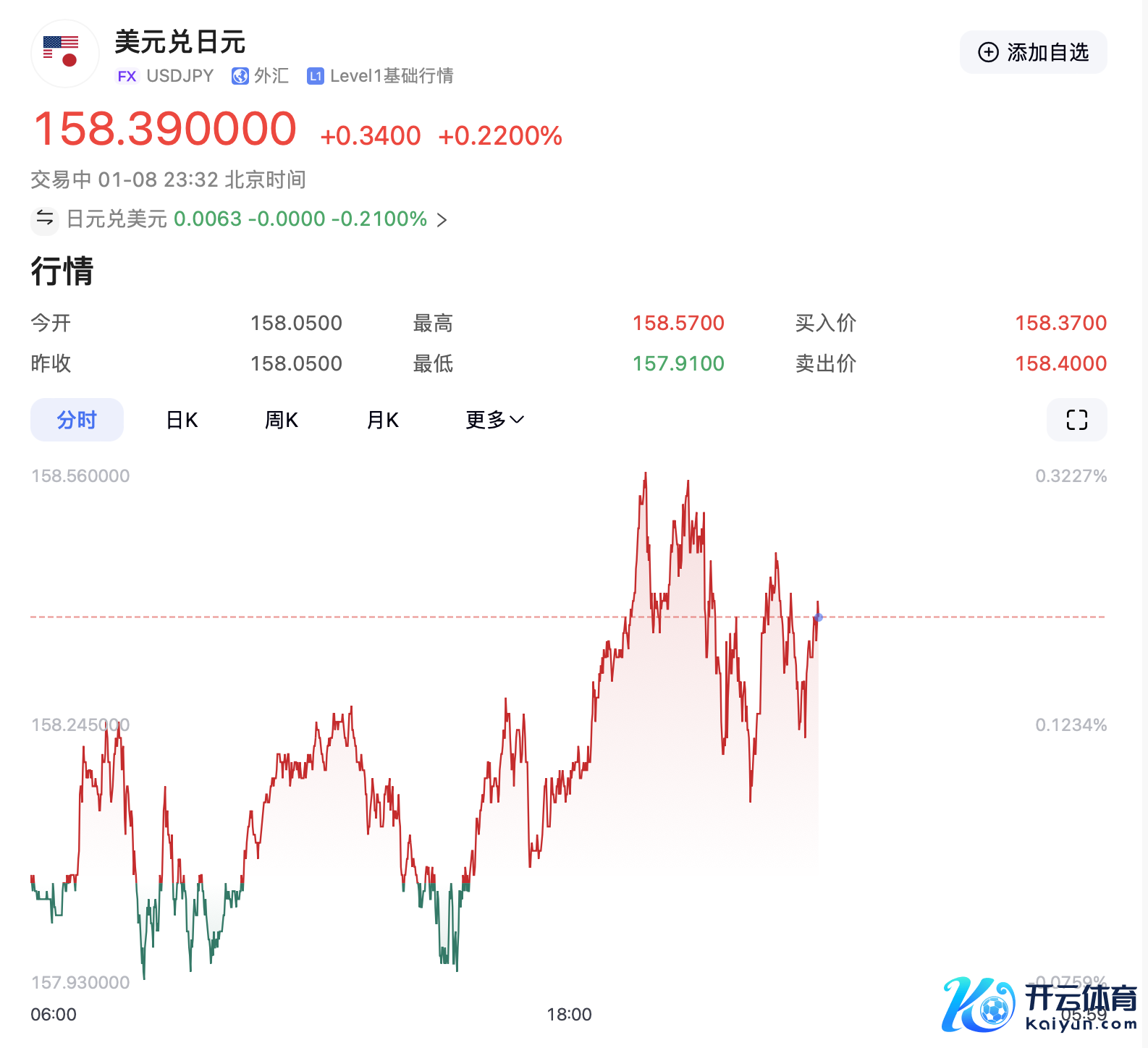Add USDJPY via 添加自选 button
This screenshot has height=1048, width=1148.
pyautogui.click(x=1033, y=52)
